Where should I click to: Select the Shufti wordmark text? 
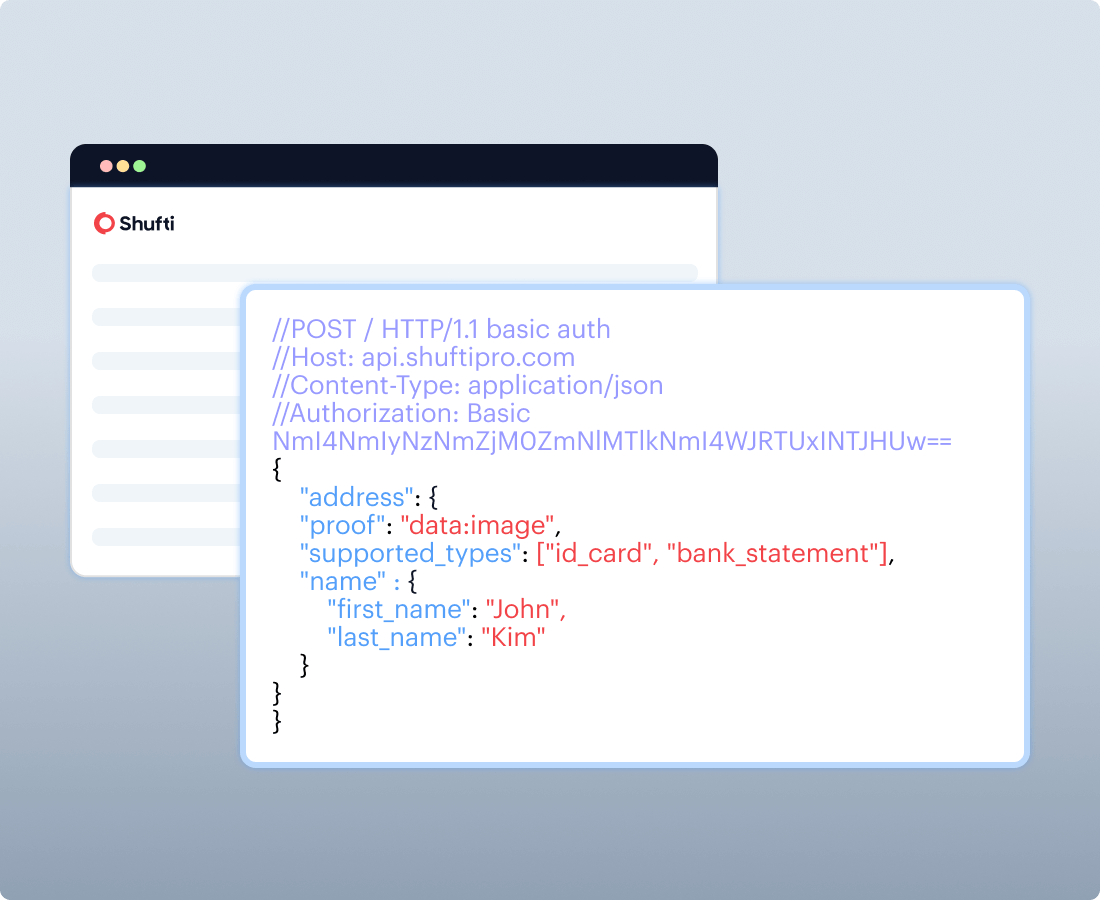147,223
